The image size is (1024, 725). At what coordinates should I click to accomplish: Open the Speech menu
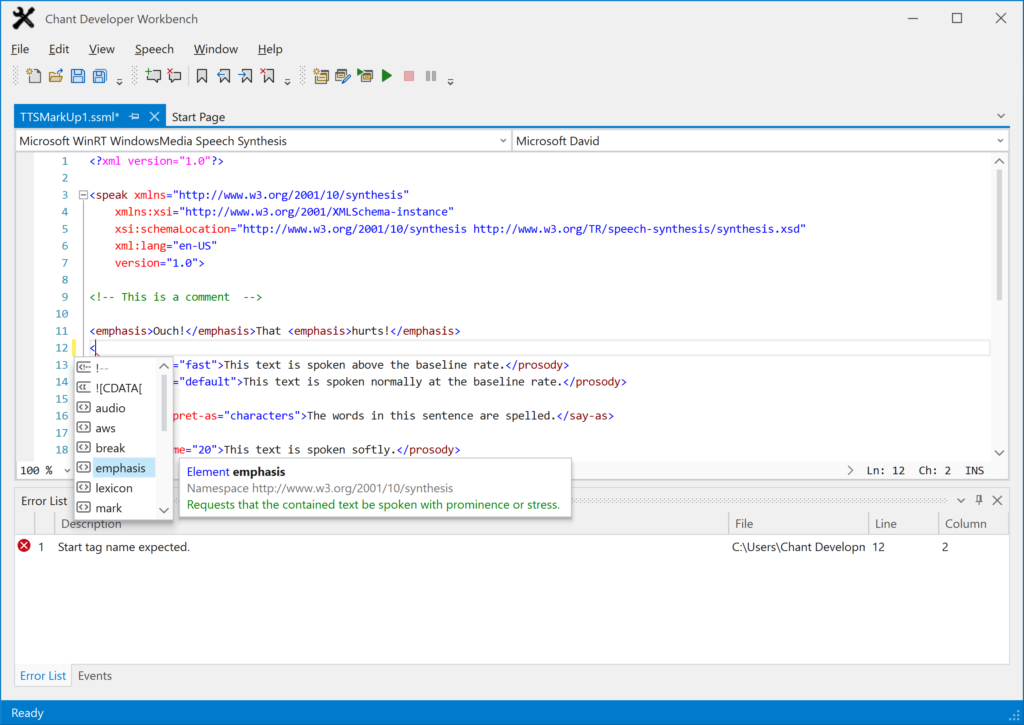pos(154,49)
